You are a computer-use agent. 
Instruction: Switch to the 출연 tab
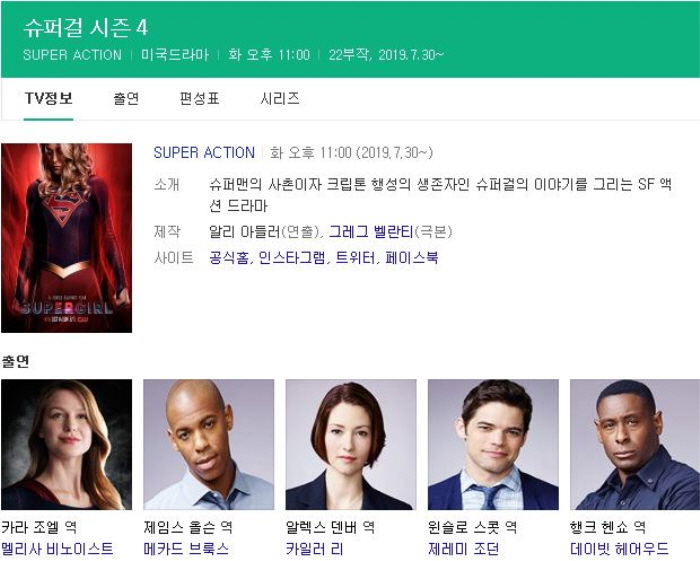[126, 98]
